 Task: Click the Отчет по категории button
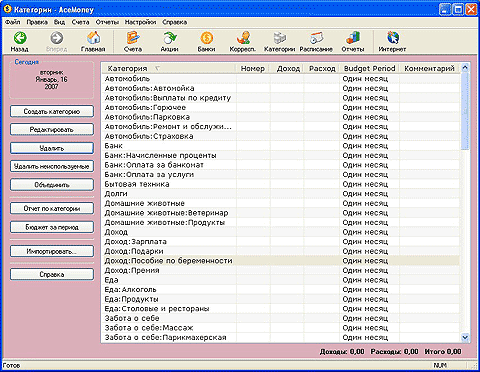52,208
